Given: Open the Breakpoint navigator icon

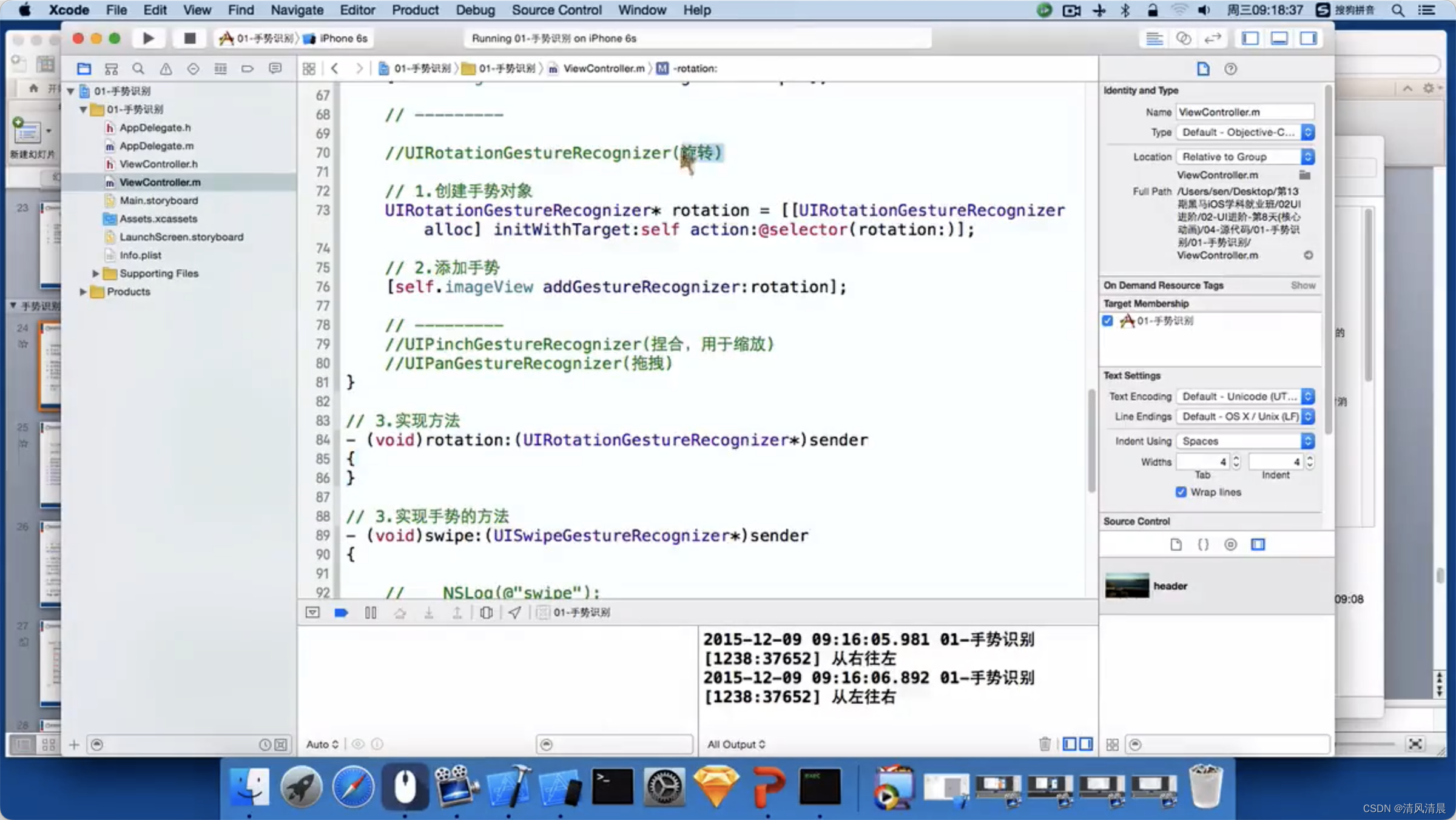Looking at the screenshot, I should pos(248,69).
